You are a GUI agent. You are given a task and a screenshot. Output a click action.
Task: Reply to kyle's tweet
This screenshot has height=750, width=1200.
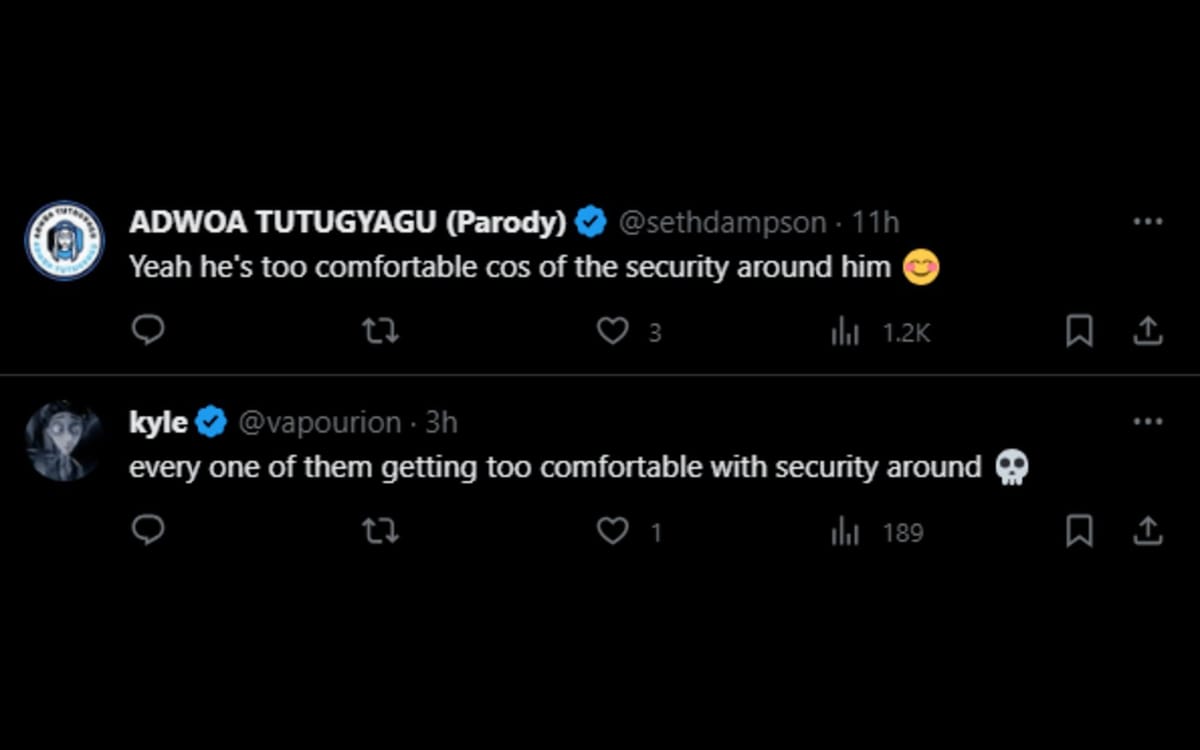[148, 531]
